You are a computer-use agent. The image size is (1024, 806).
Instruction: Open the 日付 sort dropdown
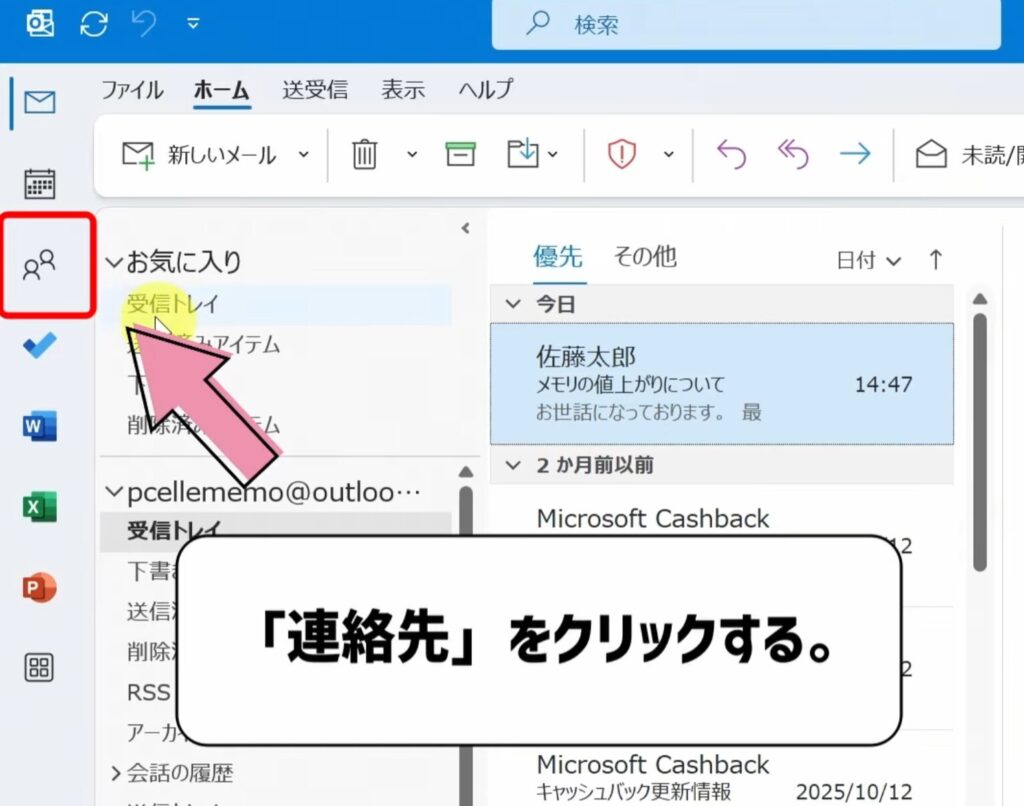[x=867, y=258]
